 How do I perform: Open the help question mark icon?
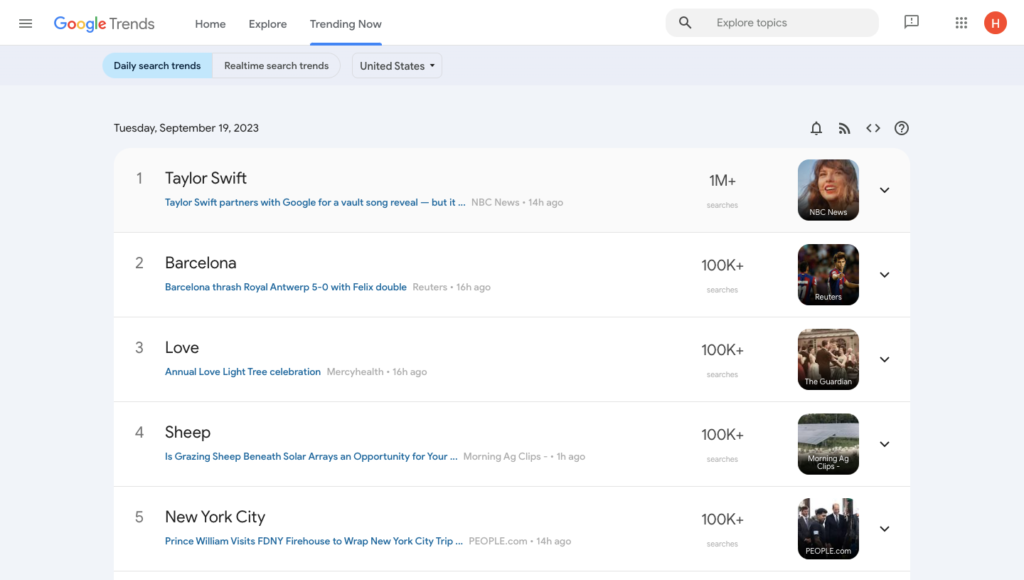[901, 128]
